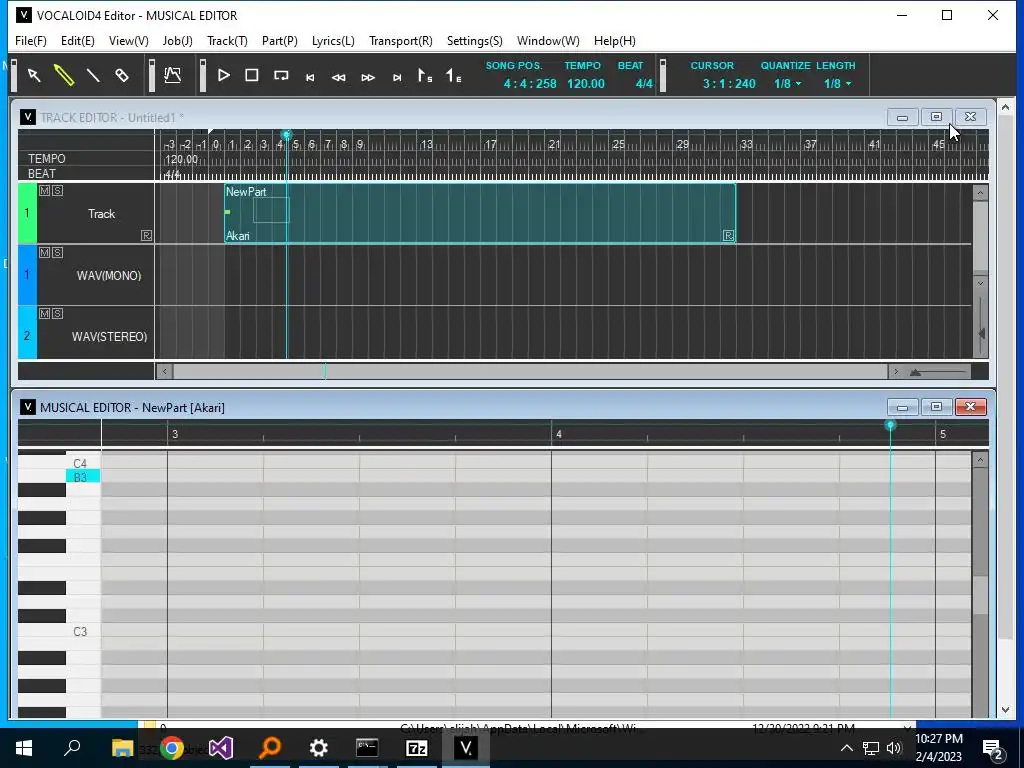Toggle R button on the vocal Track
The width and height of the screenshot is (1024, 768).
tap(146, 236)
